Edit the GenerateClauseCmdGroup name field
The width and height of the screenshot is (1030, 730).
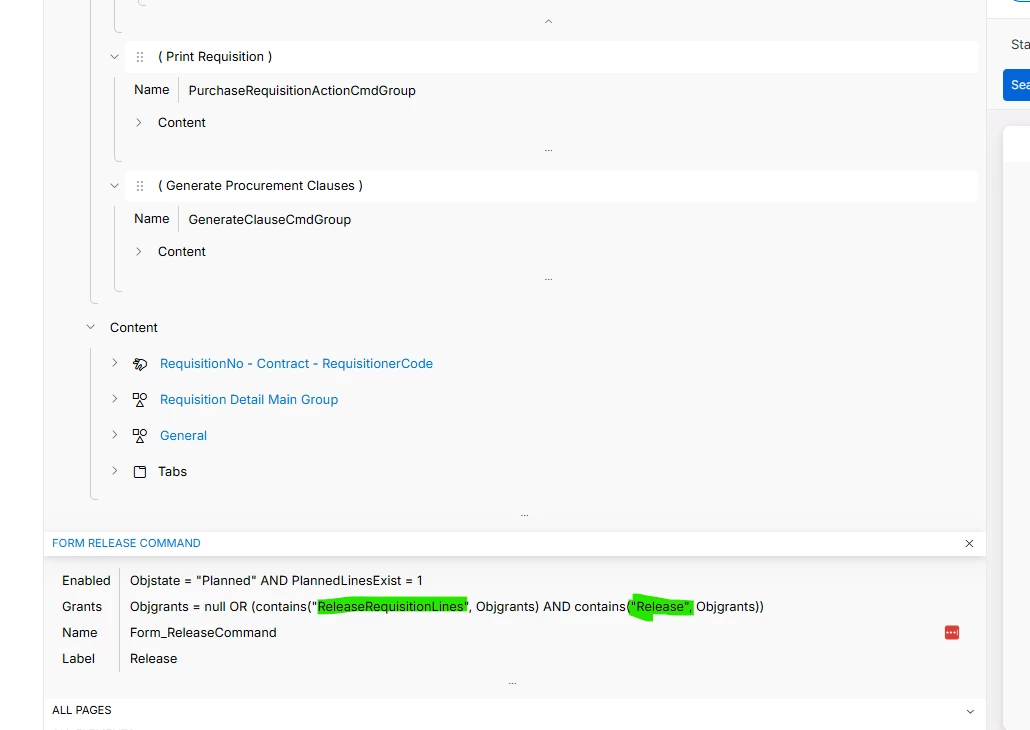point(269,219)
